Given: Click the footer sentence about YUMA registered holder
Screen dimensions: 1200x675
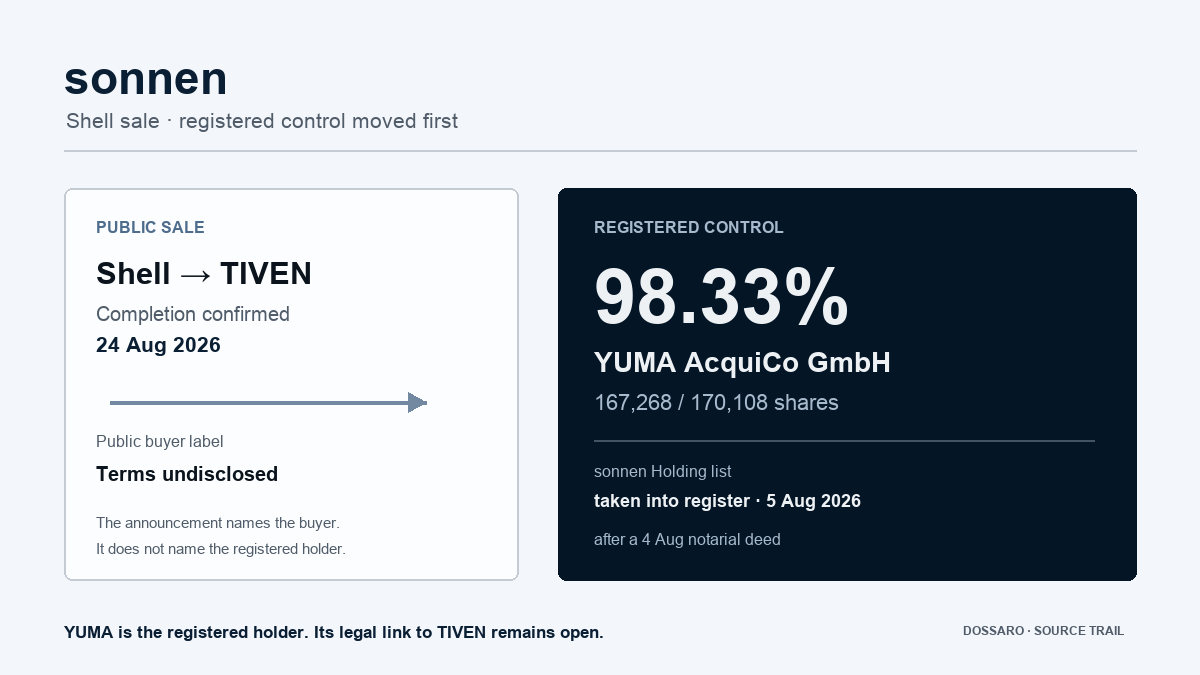Looking at the screenshot, I should (x=334, y=632).
